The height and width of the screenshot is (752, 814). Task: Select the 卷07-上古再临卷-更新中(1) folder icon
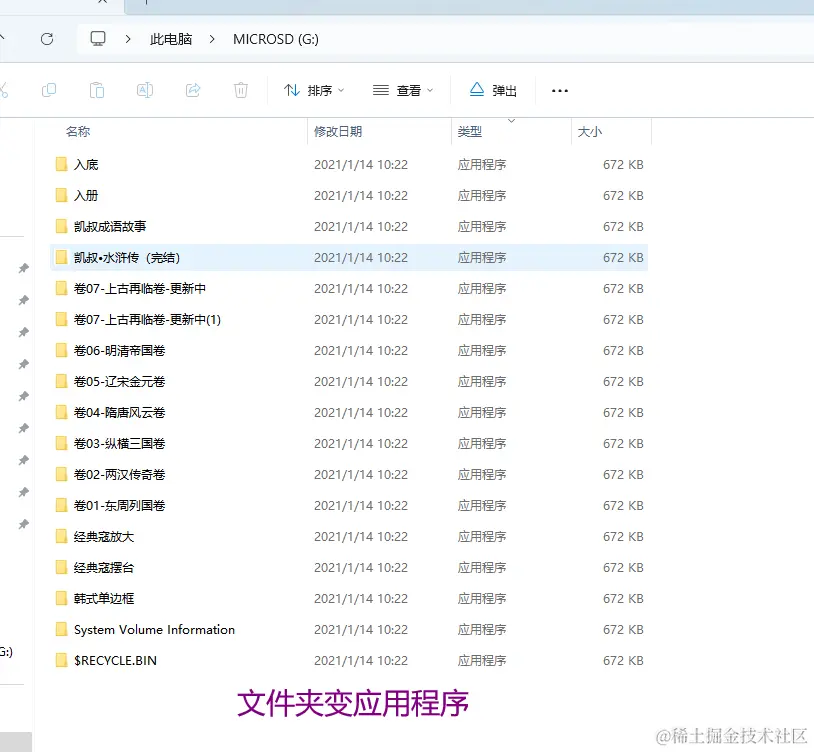[61, 320]
